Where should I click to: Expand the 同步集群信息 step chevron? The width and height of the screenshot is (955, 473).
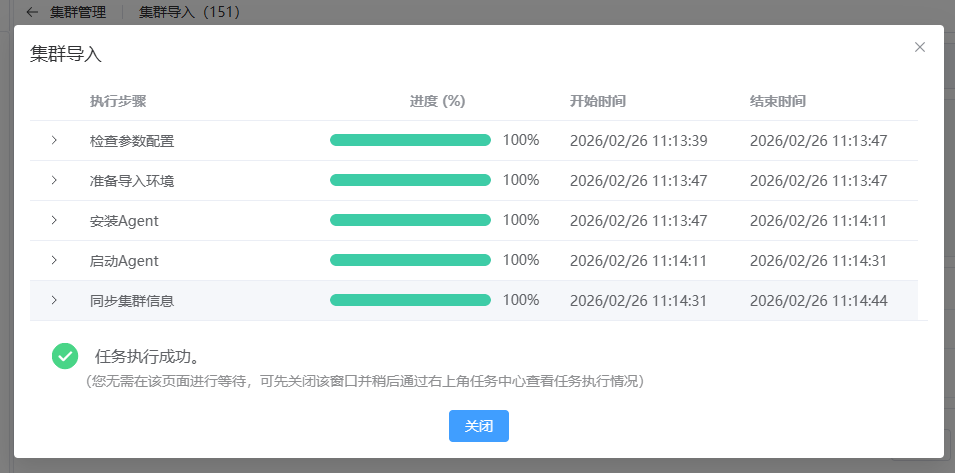tap(54, 300)
